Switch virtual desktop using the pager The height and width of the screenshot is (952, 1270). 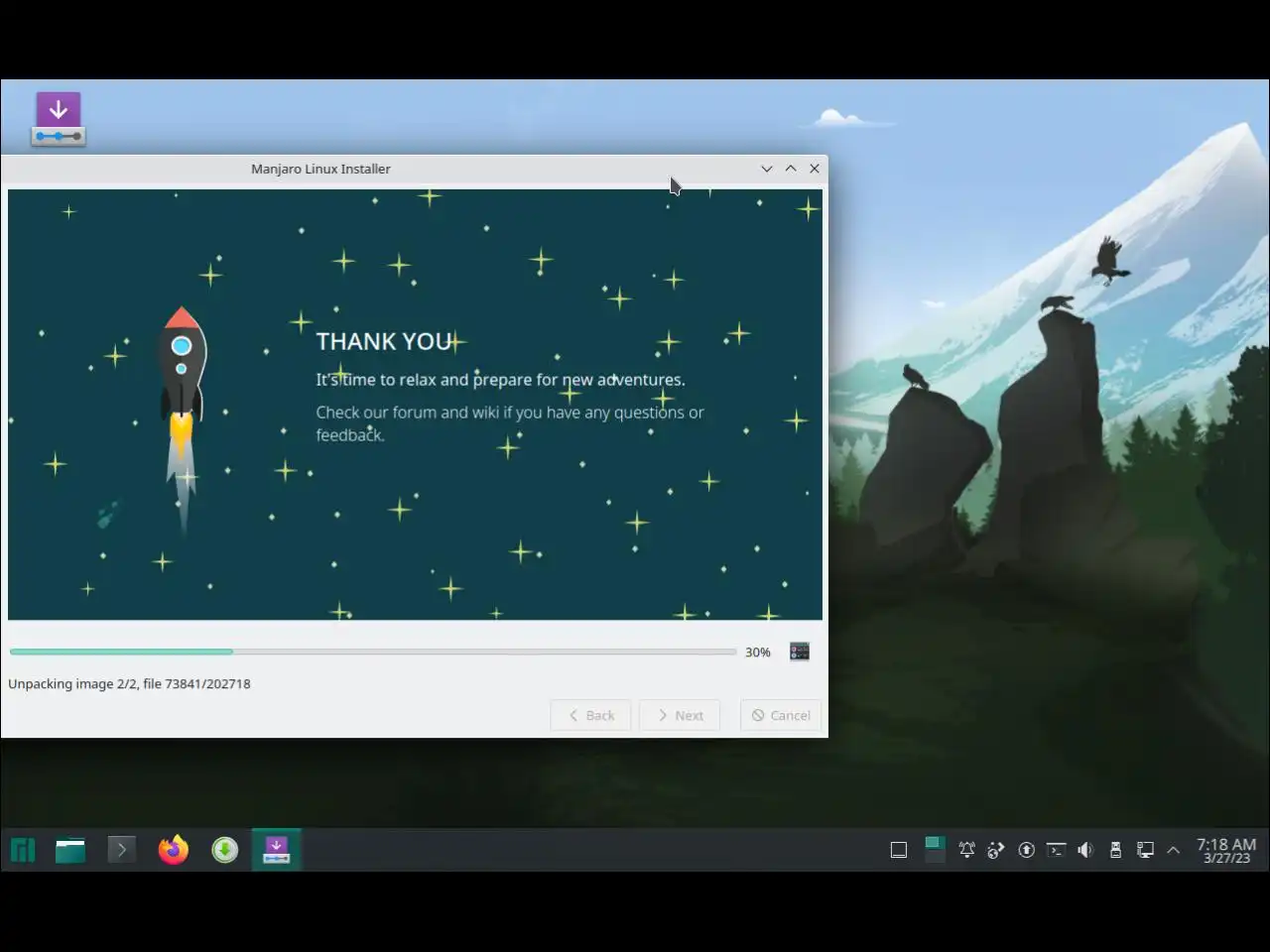[x=935, y=850]
